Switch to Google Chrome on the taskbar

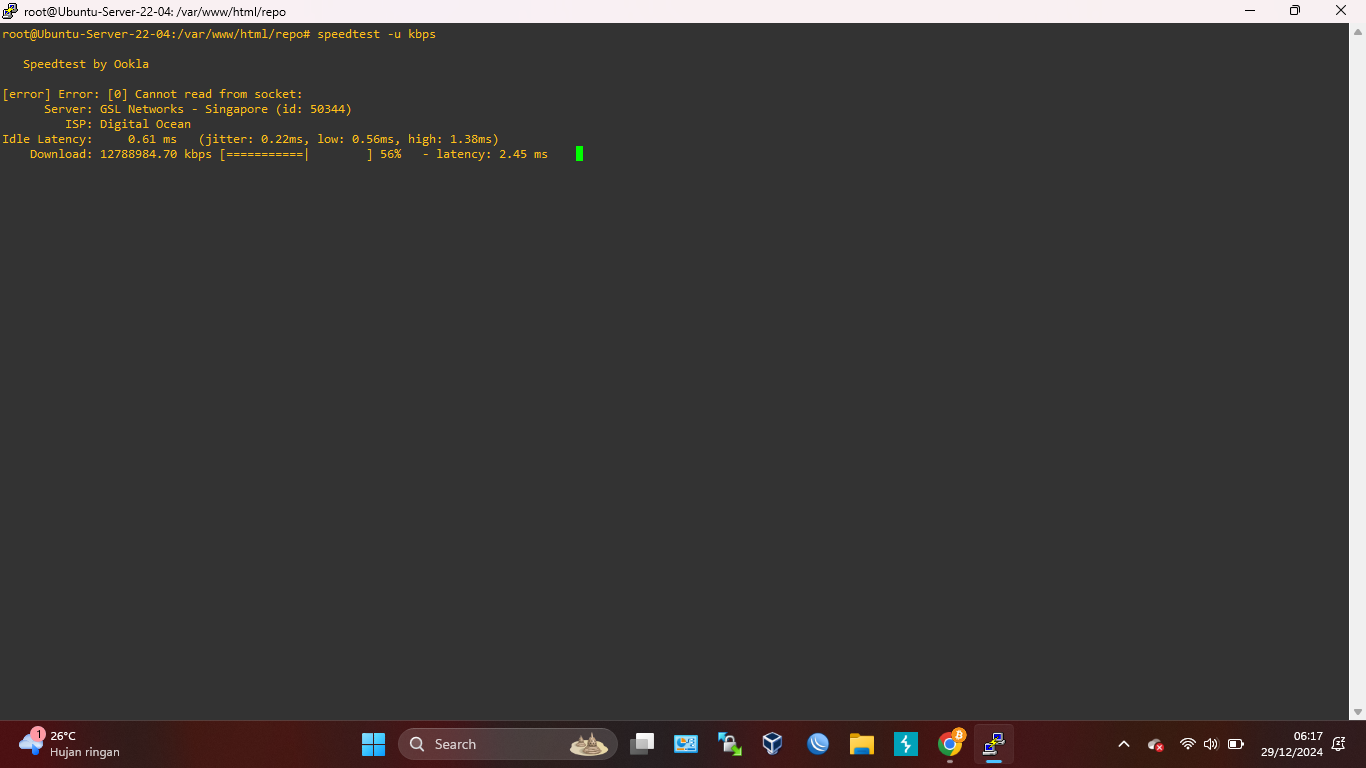pos(950,744)
